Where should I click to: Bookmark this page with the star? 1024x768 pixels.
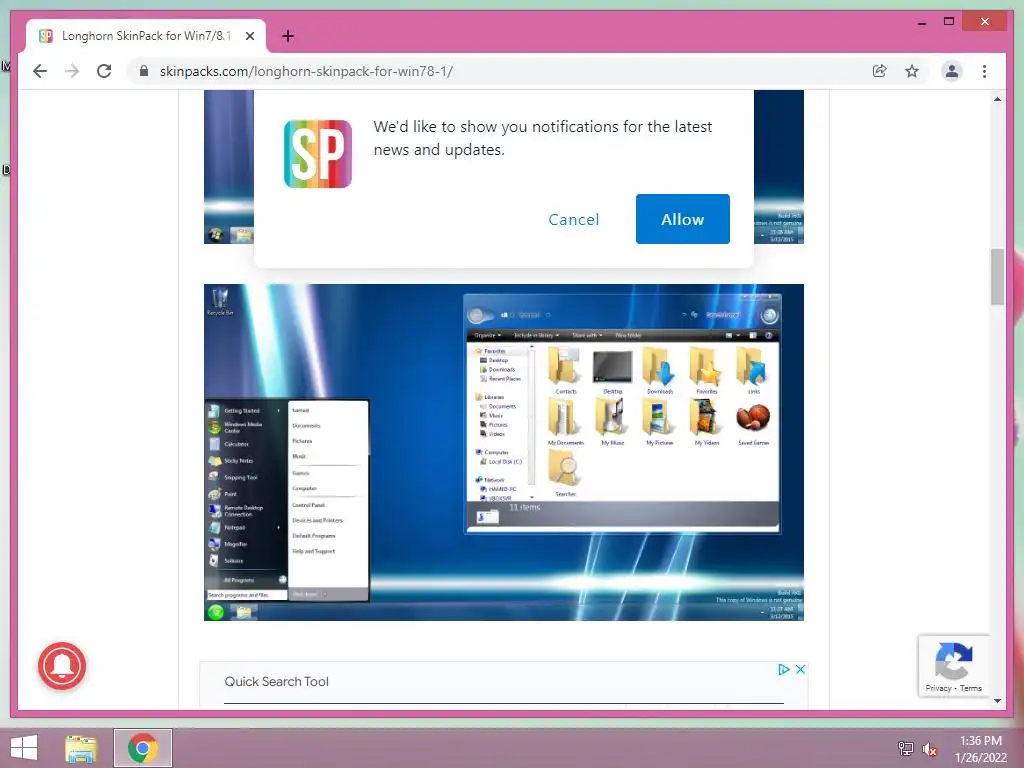(912, 71)
